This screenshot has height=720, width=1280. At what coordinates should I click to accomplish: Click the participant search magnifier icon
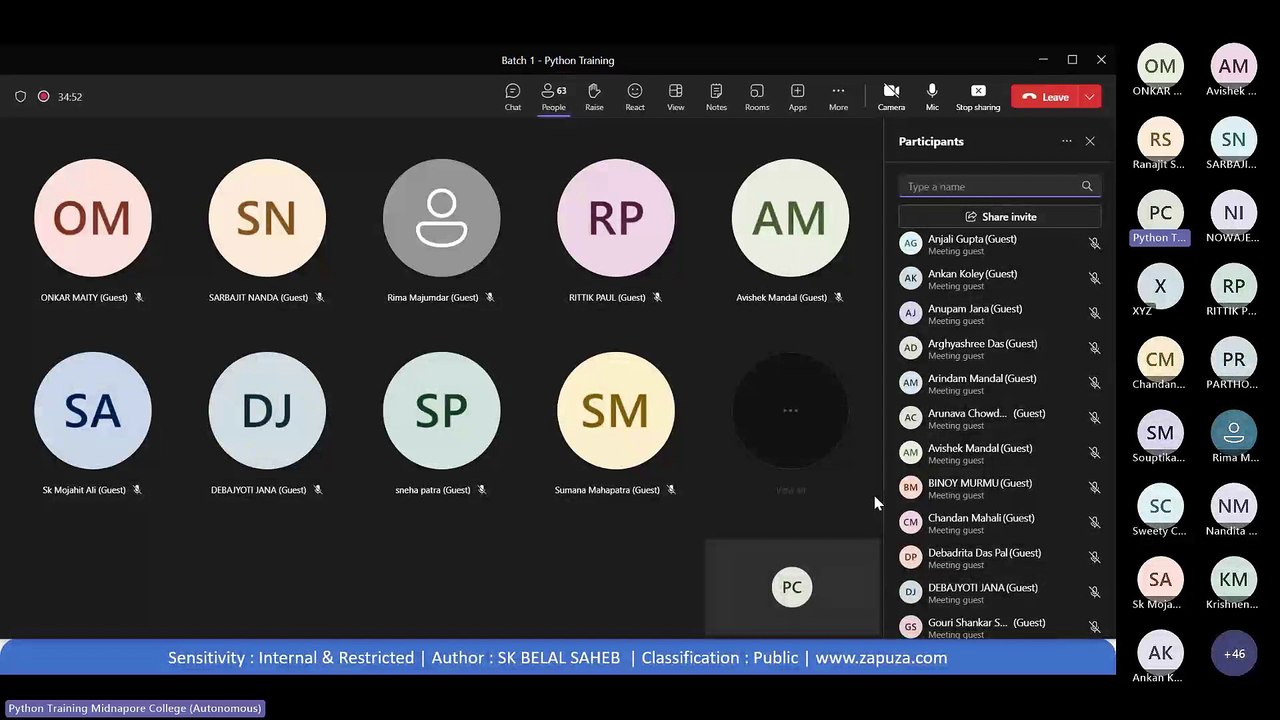(x=1087, y=186)
